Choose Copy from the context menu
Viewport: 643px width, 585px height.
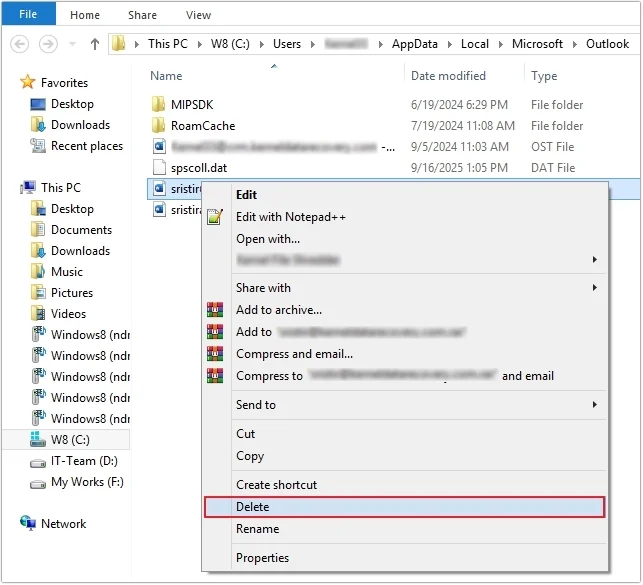[250, 456]
